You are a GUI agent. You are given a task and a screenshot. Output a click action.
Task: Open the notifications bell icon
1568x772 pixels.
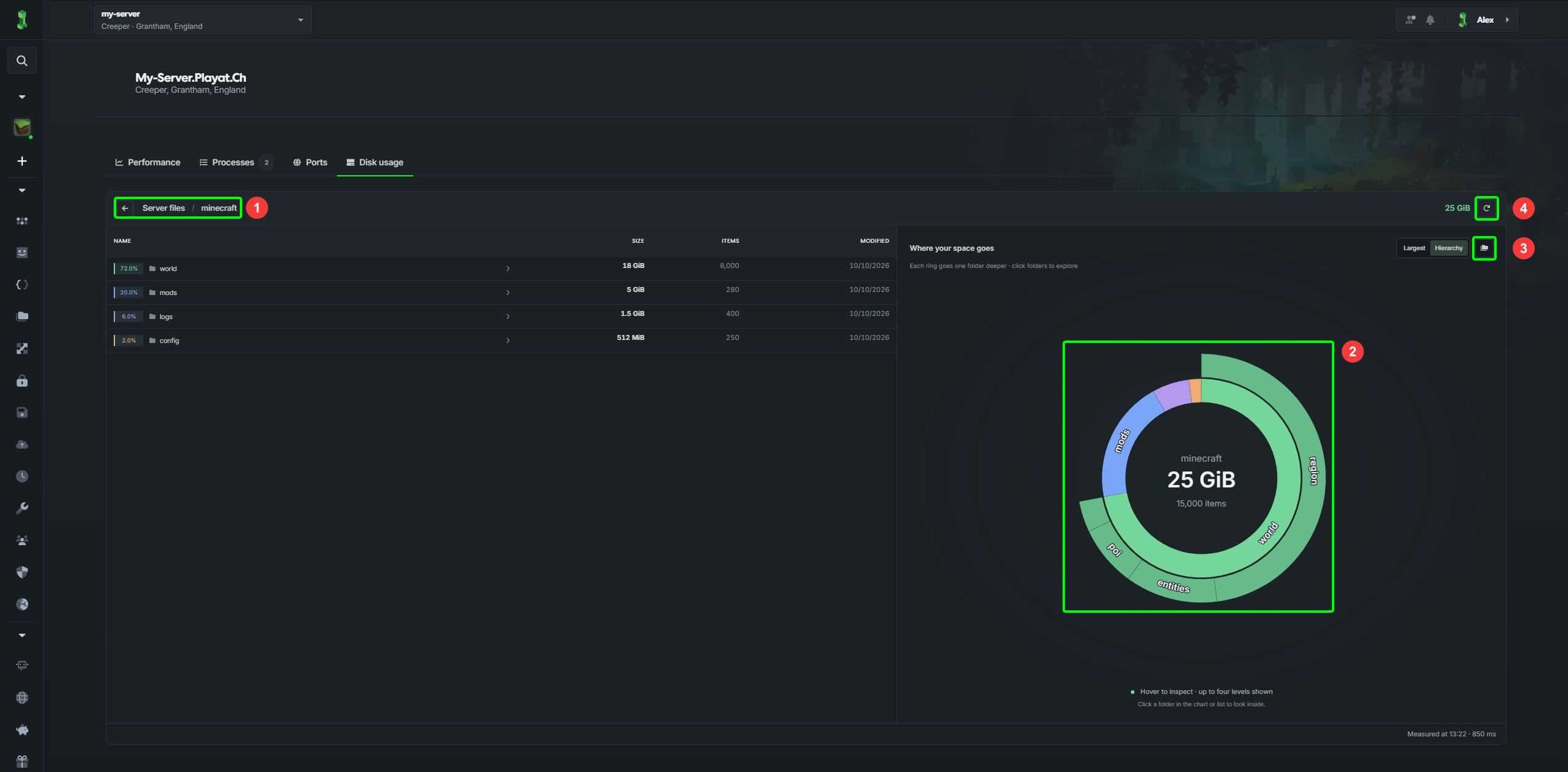1430,20
